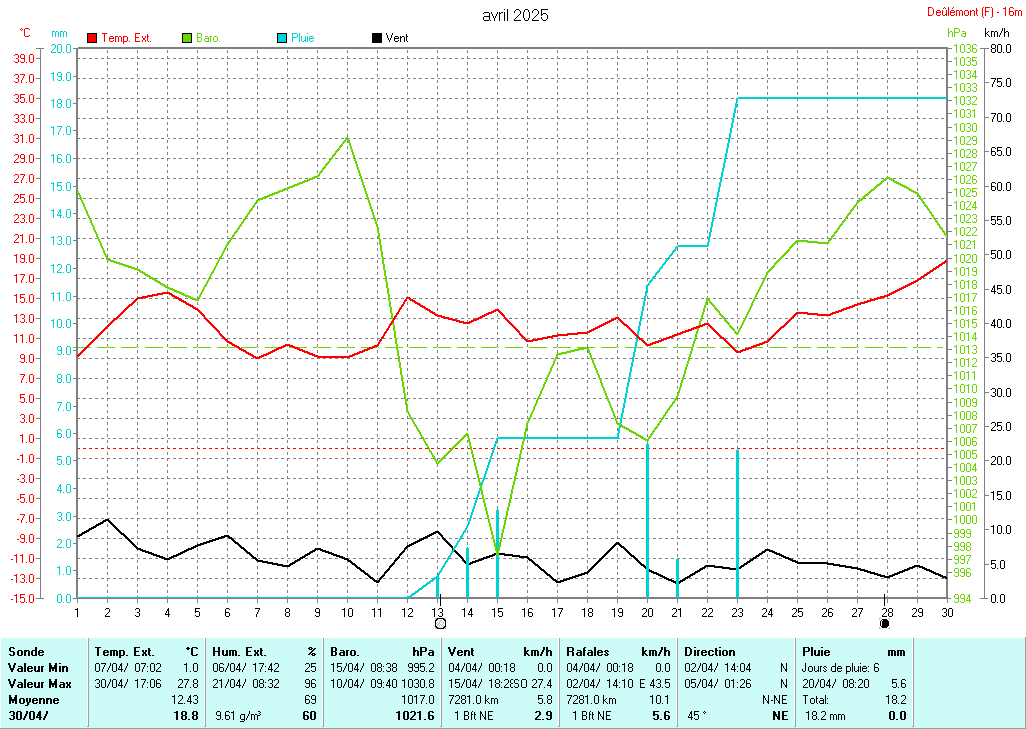Click the cyan rain bar at day 23
1026x729 pixels.
[737, 523]
